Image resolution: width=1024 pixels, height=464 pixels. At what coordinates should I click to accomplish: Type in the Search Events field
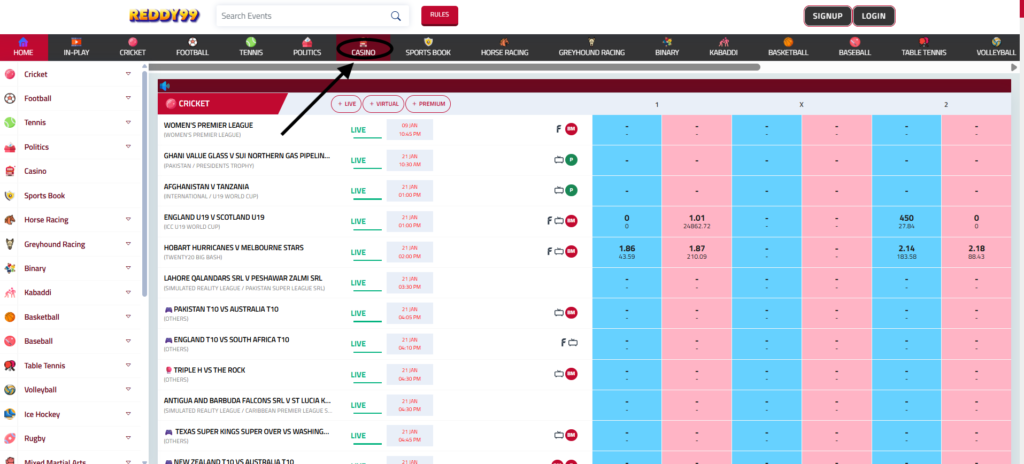coord(300,16)
